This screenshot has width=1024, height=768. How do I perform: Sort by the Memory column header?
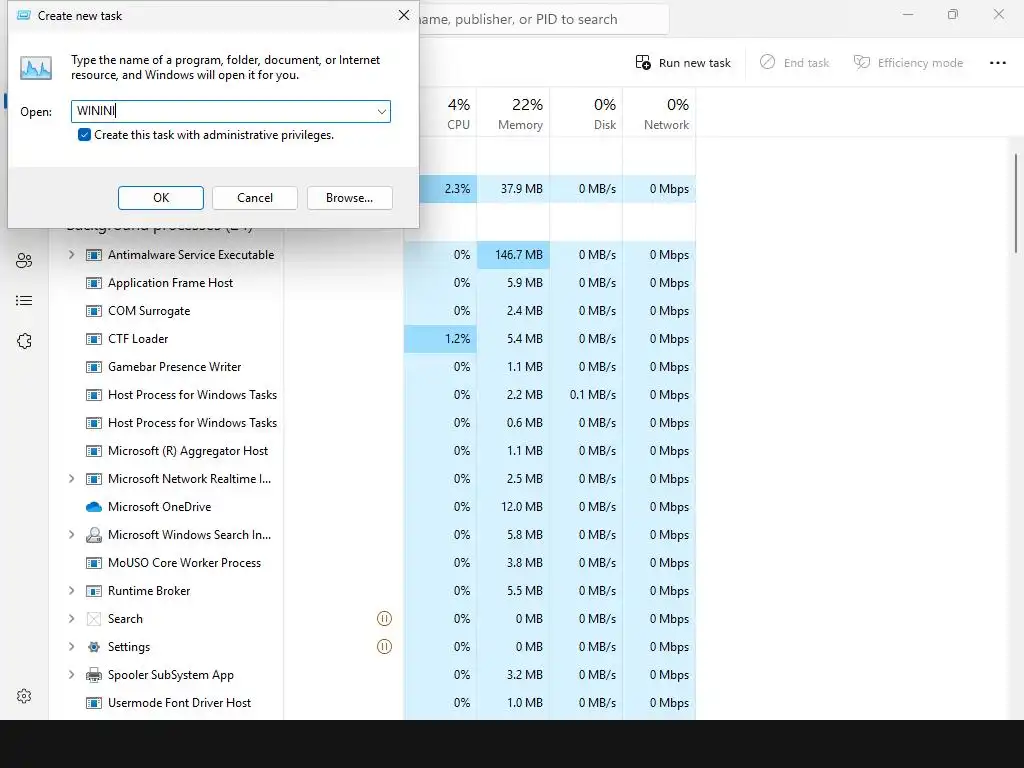513,112
